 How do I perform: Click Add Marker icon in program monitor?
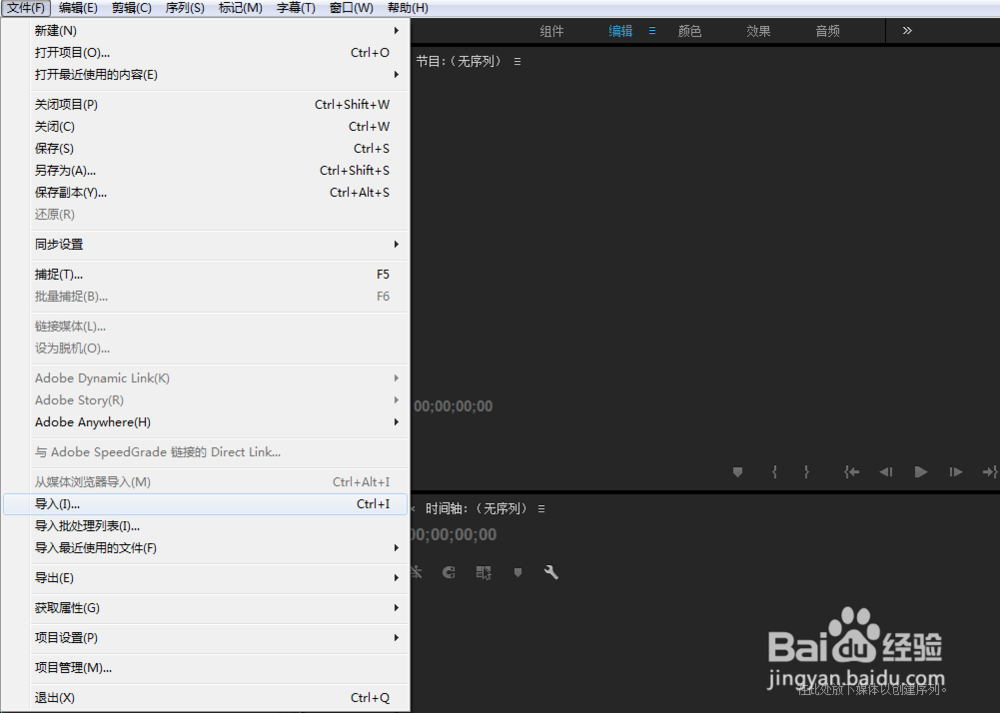[737, 472]
